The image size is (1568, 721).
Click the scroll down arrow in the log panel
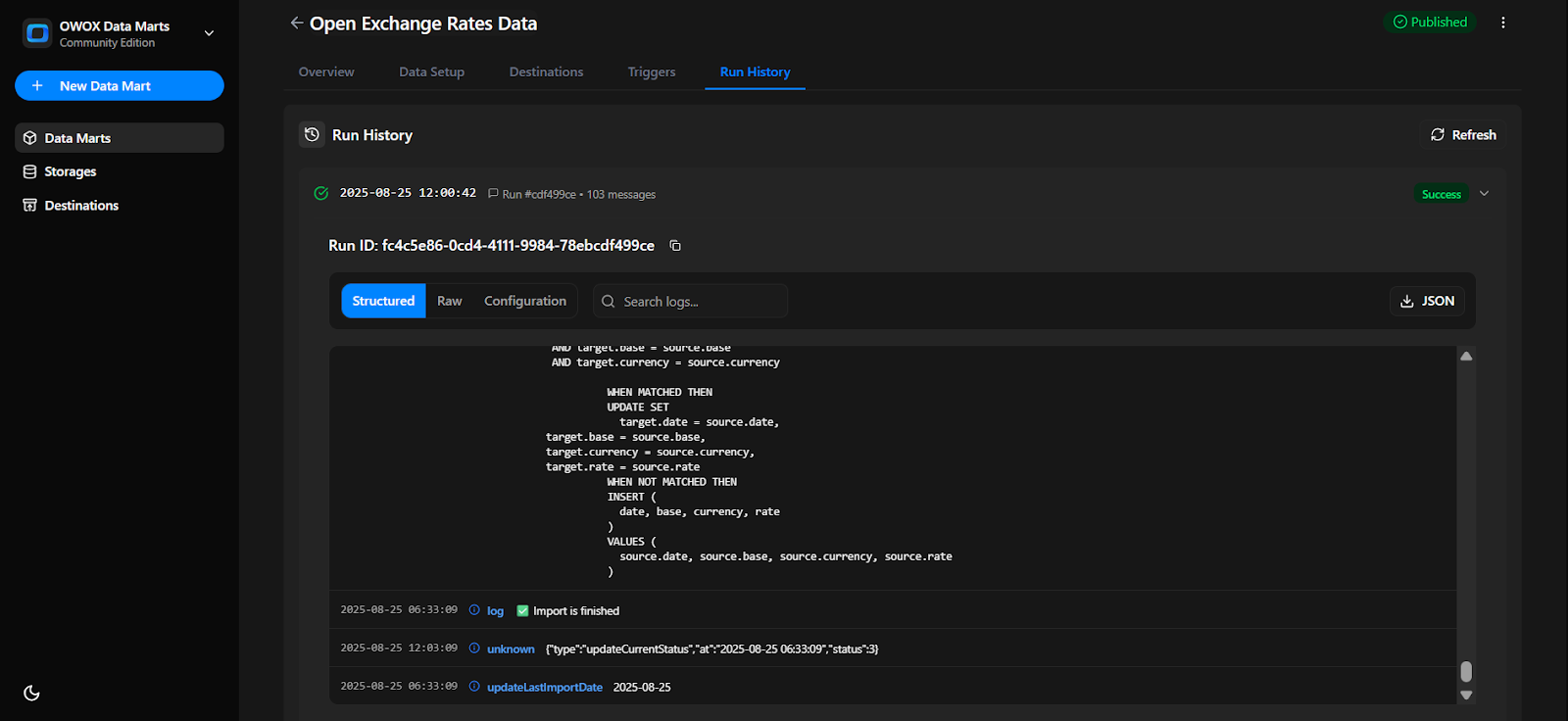(x=1466, y=695)
